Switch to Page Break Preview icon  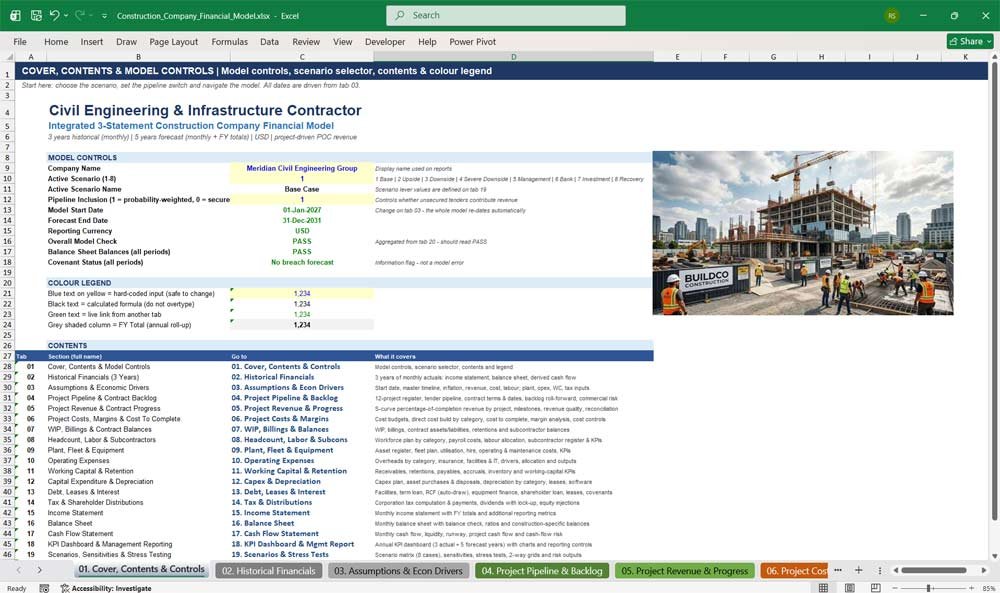(x=876, y=588)
